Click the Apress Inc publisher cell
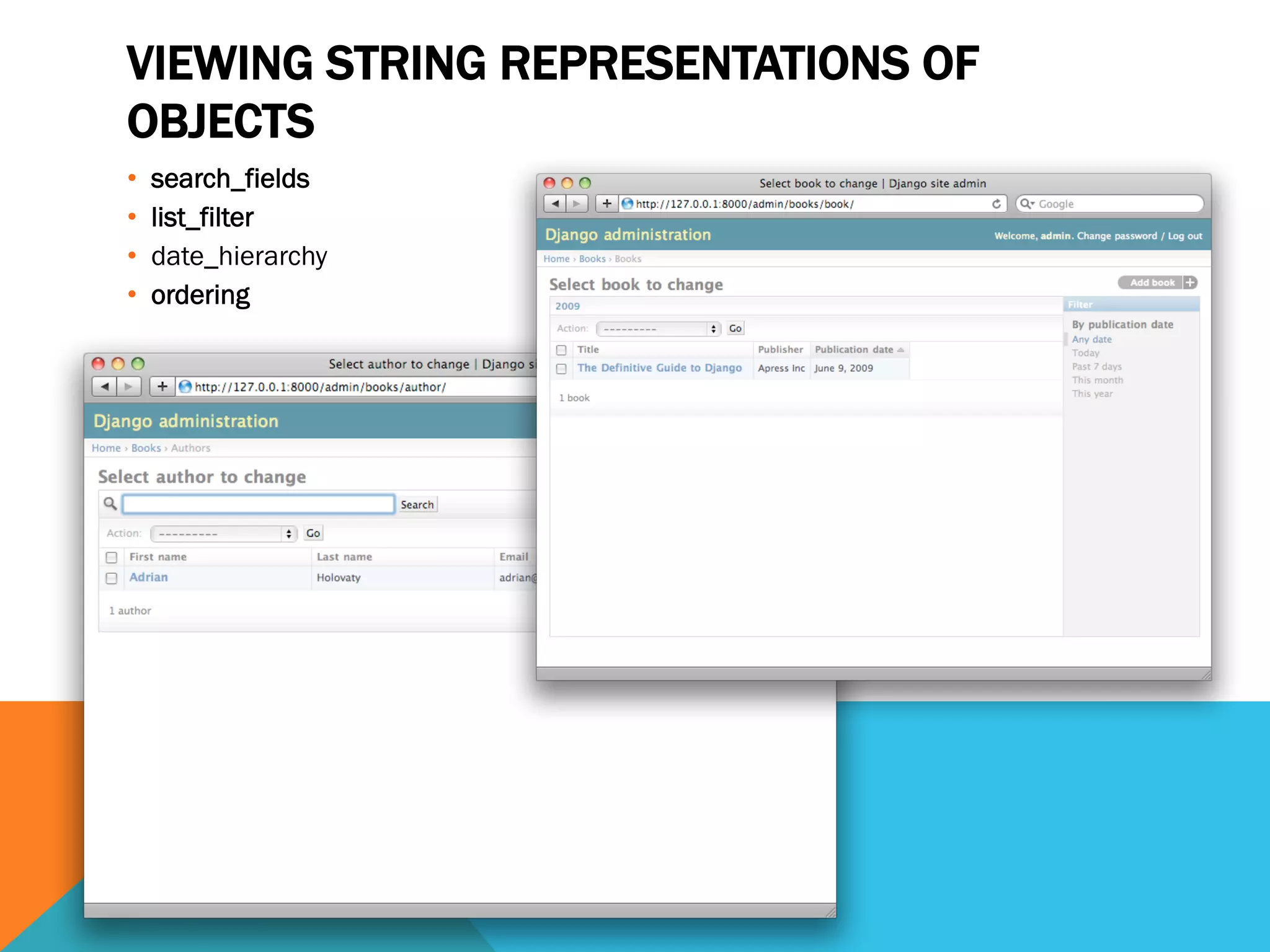The width and height of the screenshot is (1270, 952). coord(781,368)
